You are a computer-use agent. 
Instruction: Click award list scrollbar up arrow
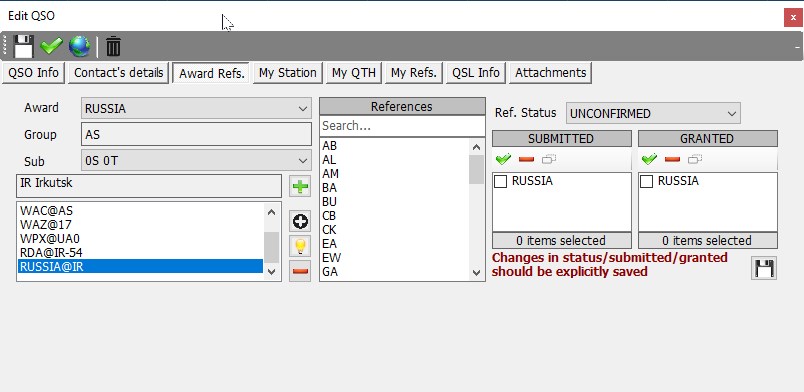tap(272, 211)
